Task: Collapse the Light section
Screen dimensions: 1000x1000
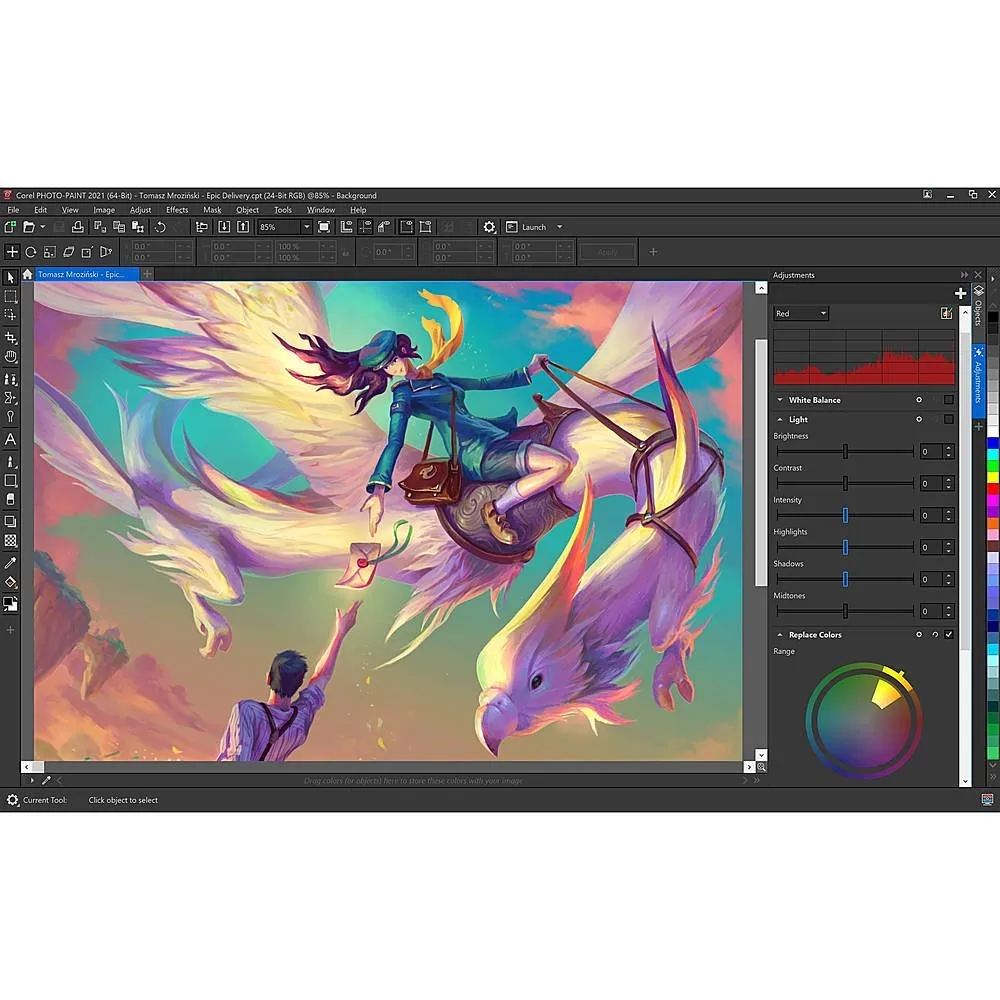Action: click(780, 419)
